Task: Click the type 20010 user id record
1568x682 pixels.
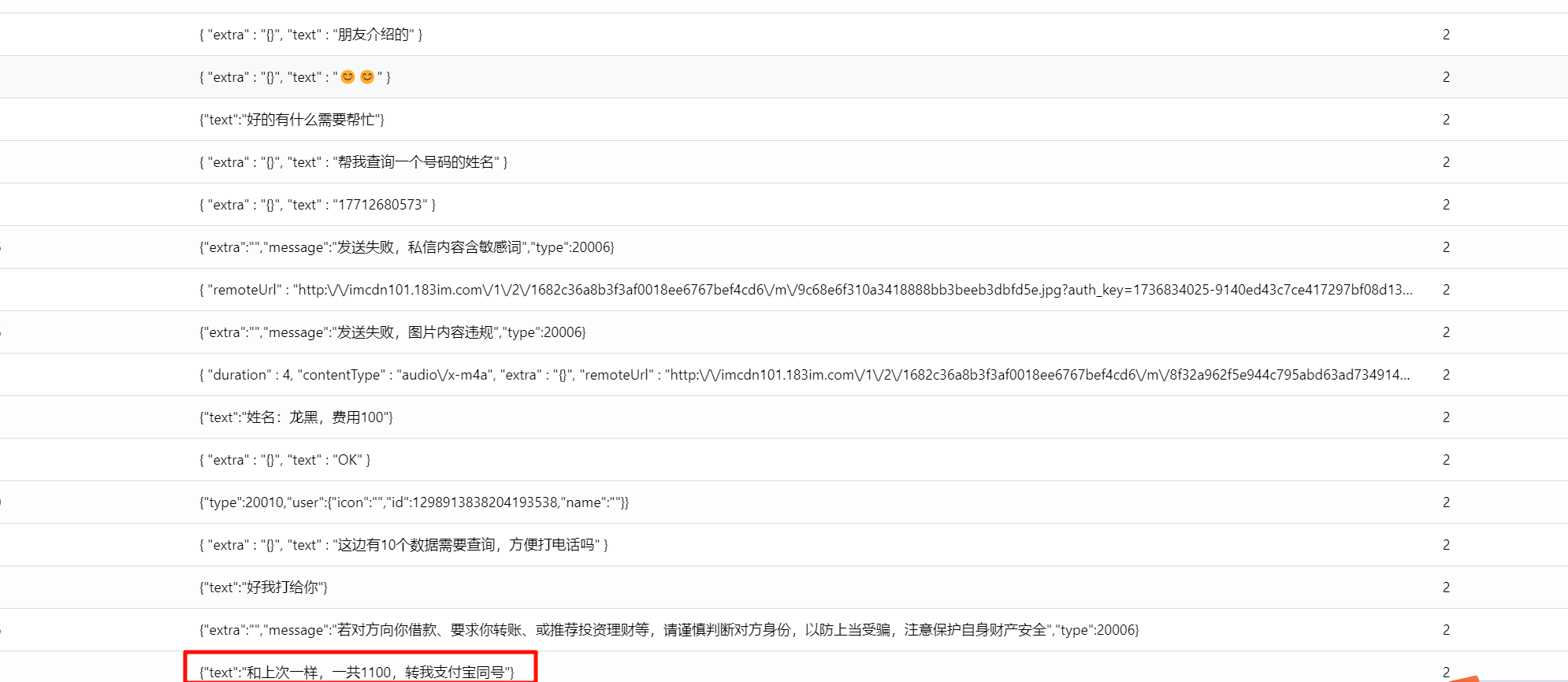Action: point(414,502)
